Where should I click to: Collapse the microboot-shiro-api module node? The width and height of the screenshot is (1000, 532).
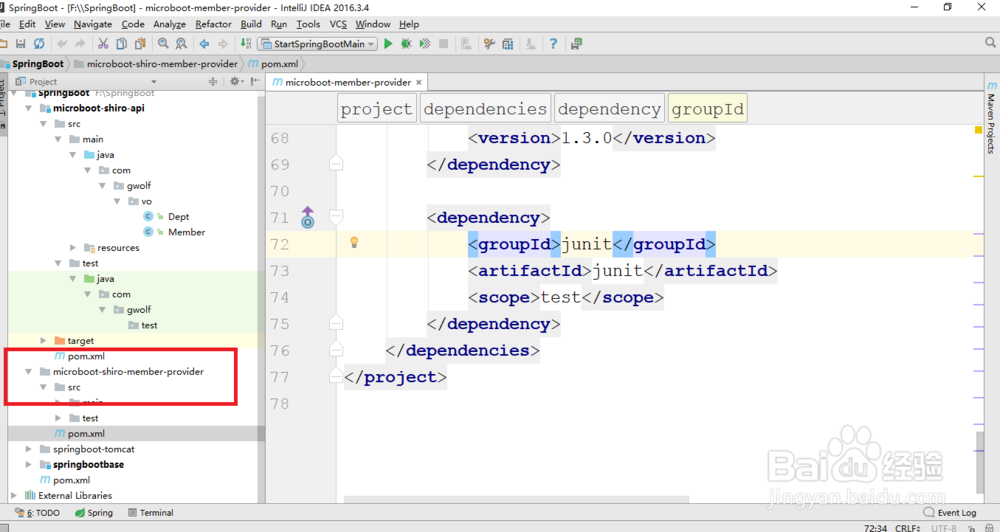(x=29, y=108)
